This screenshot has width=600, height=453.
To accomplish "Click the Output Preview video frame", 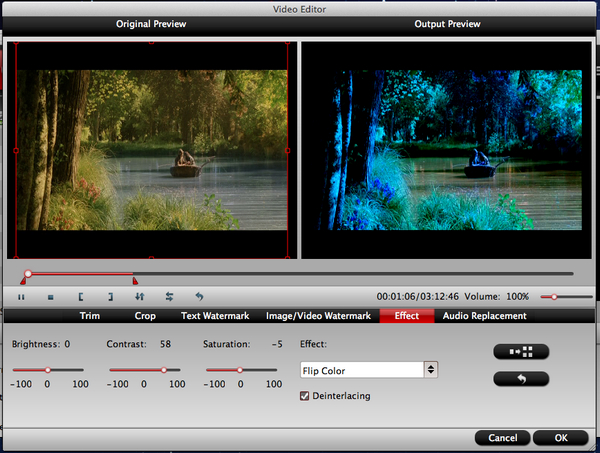I will (x=446, y=150).
